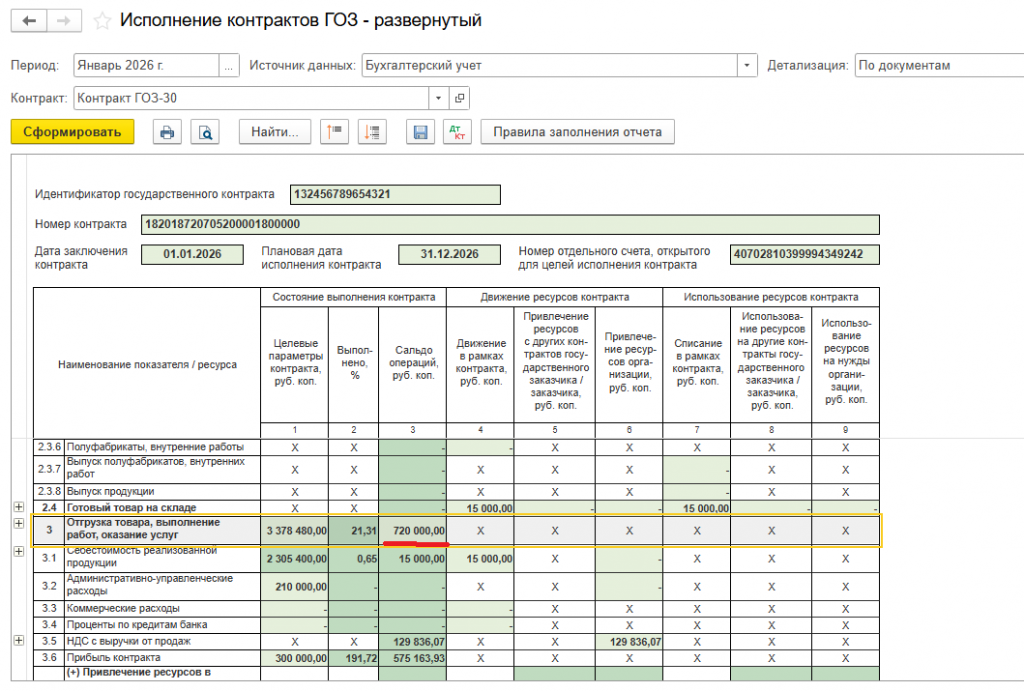Show Дт/Кт accounting entries icon
Image resolution: width=1024 pixels, height=691 pixels.
(x=457, y=132)
